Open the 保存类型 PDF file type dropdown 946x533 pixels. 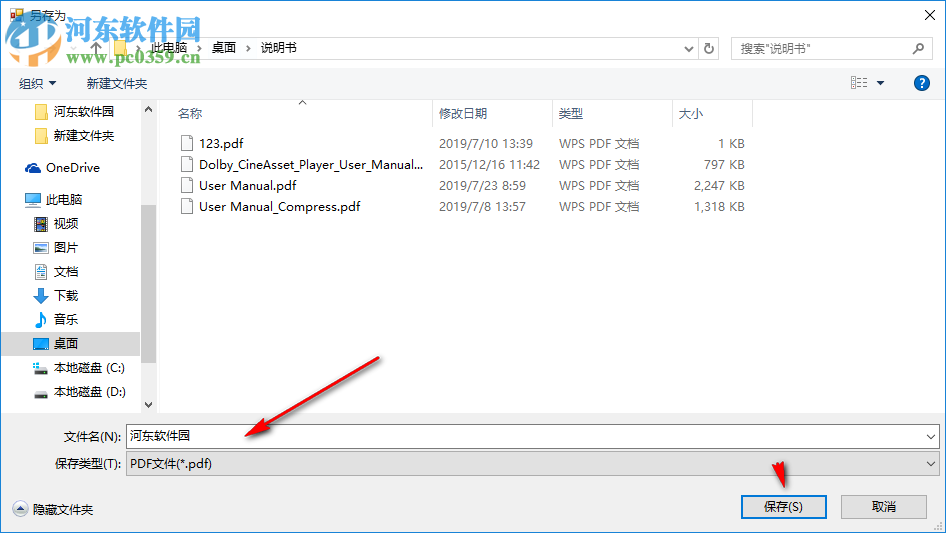point(532,464)
